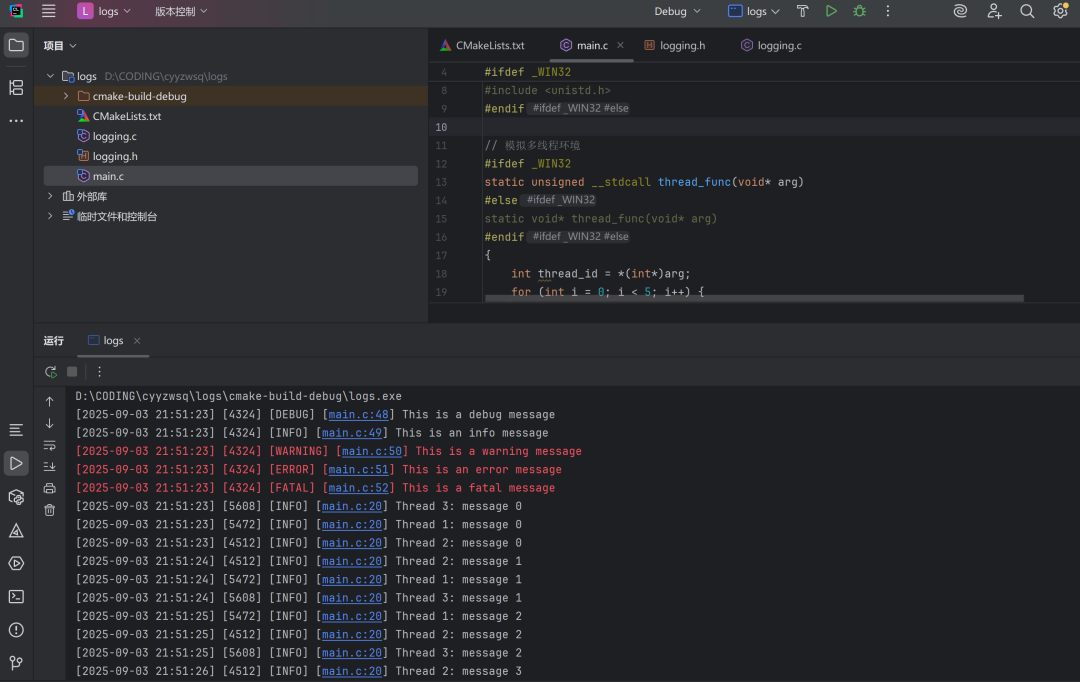Show more tool windows ellipsis
The height and width of the screenshot is (682, 1080).
click(x=16, y=121)
